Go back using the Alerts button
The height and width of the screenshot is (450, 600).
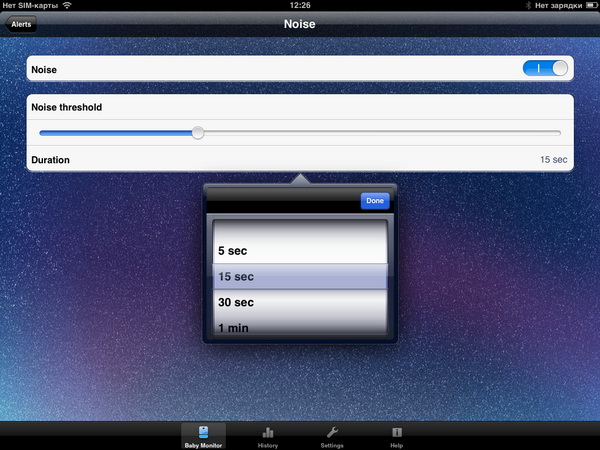(x=21, y=24)
